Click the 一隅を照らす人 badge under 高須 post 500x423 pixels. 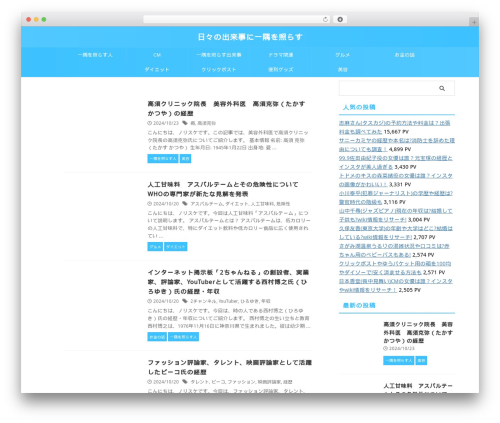[163, 159]
